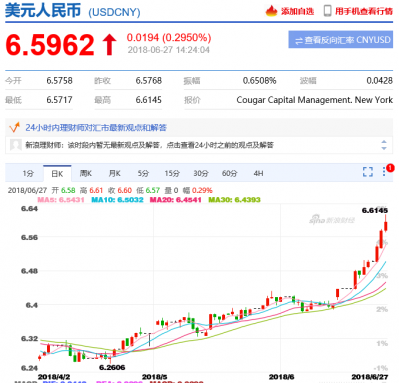Click the advisor message to view older opinions

[150, 145]
